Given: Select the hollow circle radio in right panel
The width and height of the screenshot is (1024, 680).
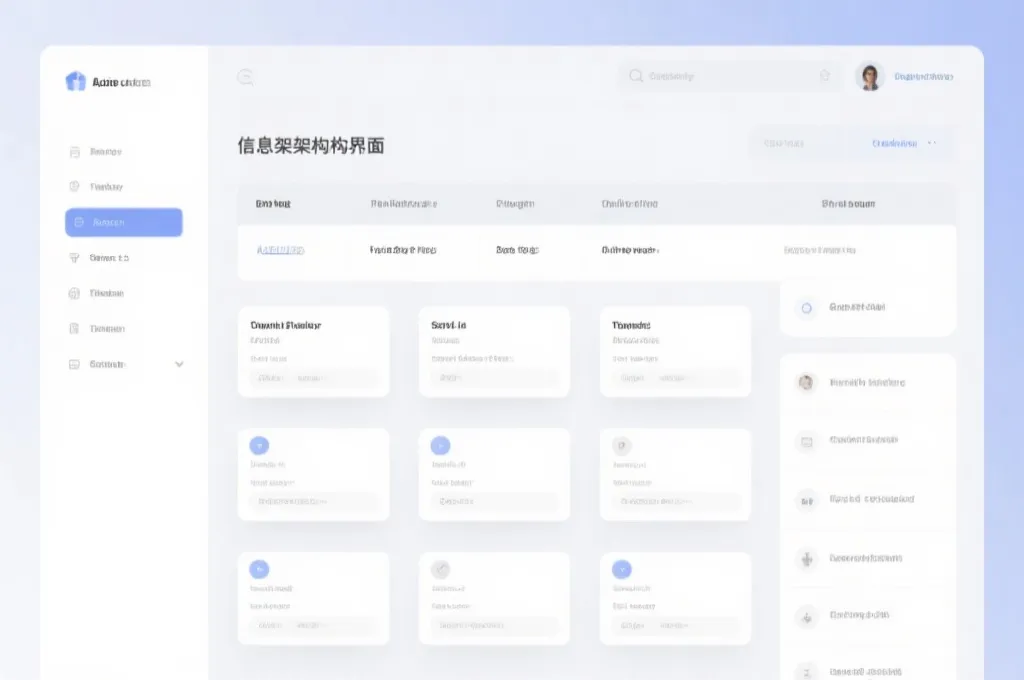Looking at the screenshot, I should point(807,308).
